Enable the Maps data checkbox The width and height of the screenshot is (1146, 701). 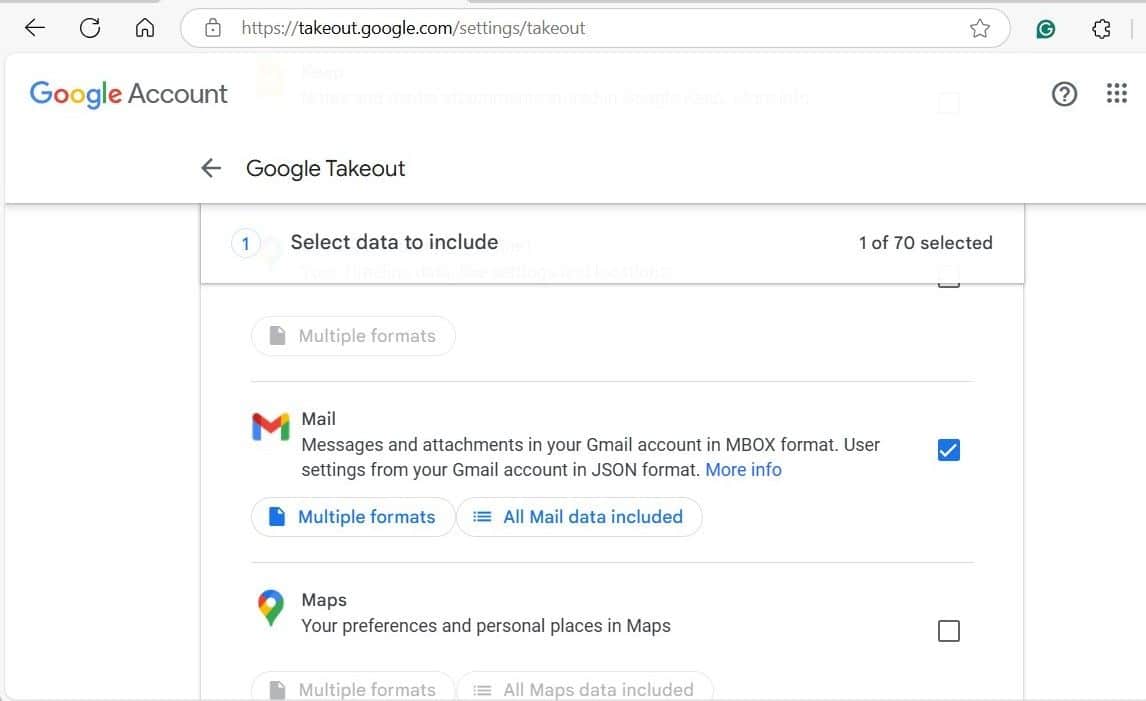(x=947, y=630)
